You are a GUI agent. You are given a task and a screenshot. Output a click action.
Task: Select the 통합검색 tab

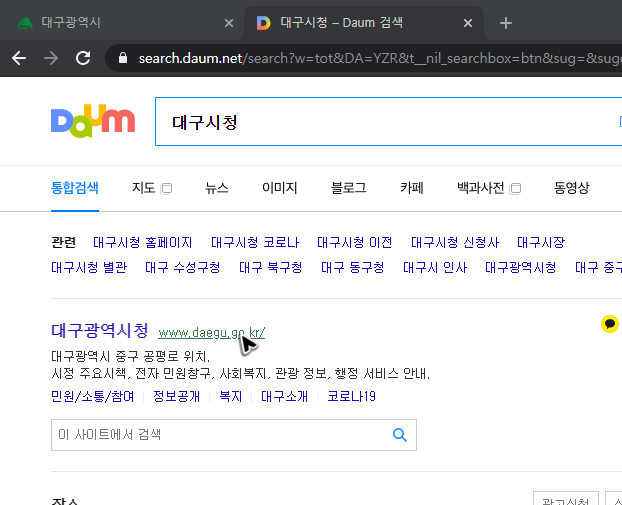[x=75, y=188]
